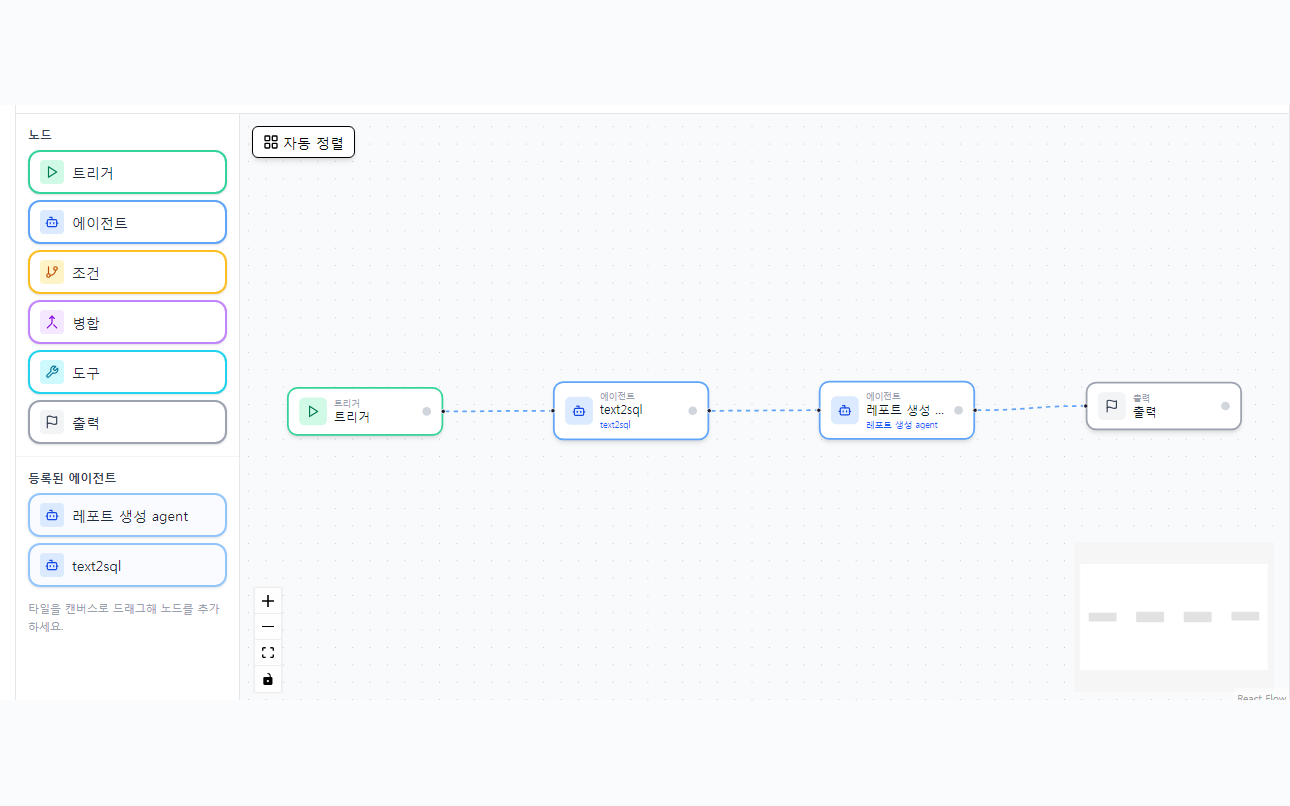Click the 자동 정렬 button

(303, 142)
